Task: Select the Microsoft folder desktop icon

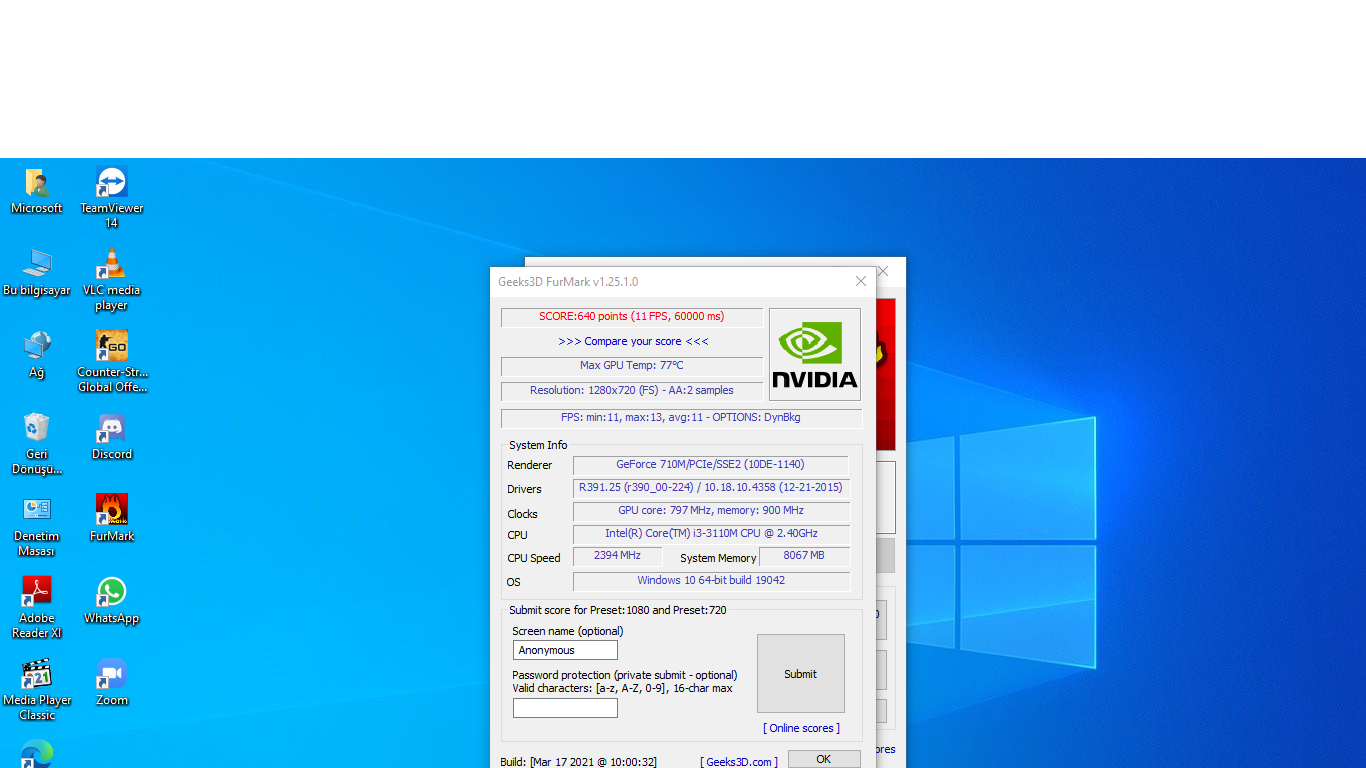Action: pyautogui.click(x=37, y=191)
